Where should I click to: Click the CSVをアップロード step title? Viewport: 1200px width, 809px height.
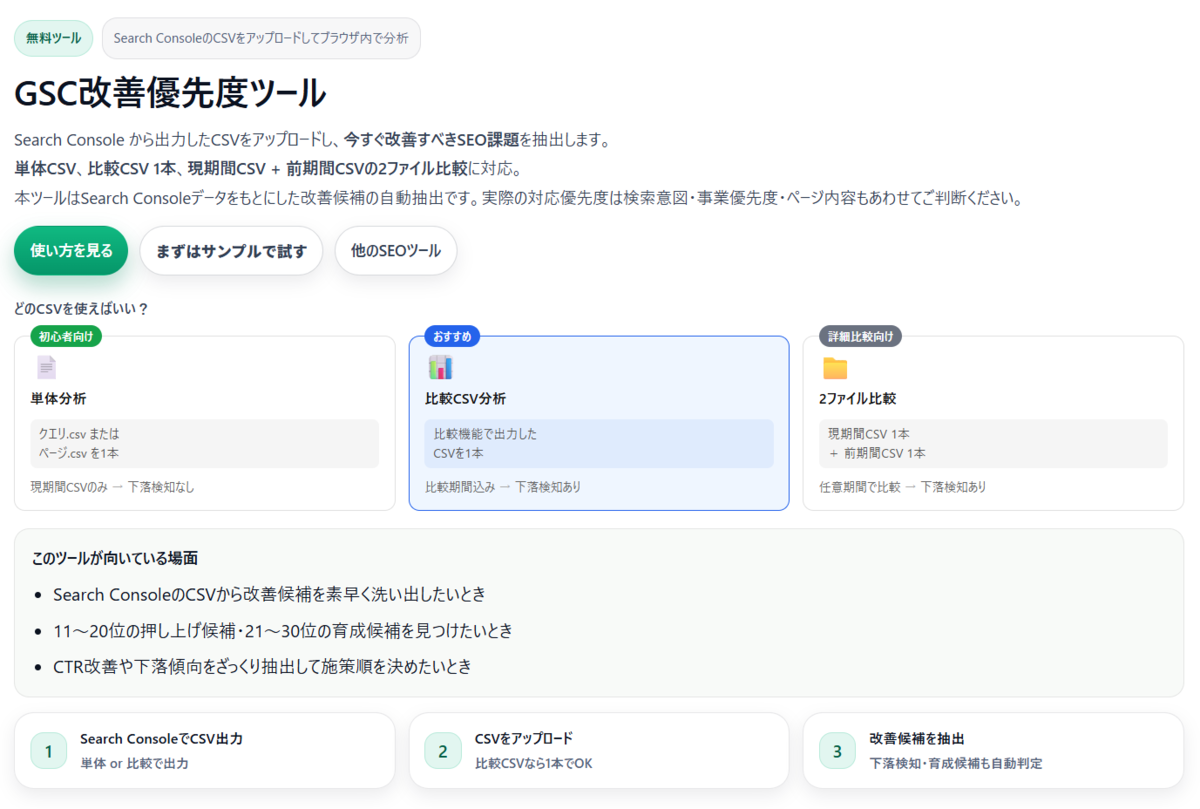[524, 739]
